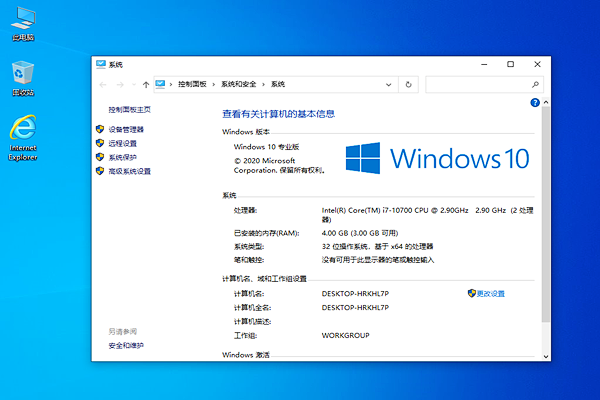Click the scrollbar down arrow
600x400 pixels.
pos(546,356)
